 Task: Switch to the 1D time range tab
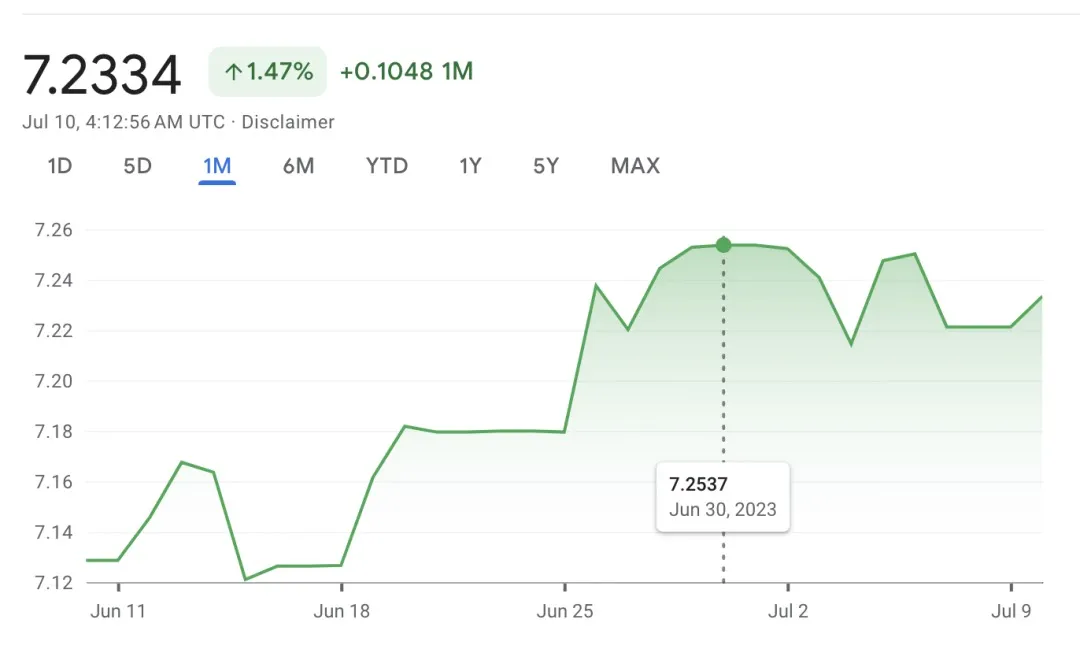point(60,166)
